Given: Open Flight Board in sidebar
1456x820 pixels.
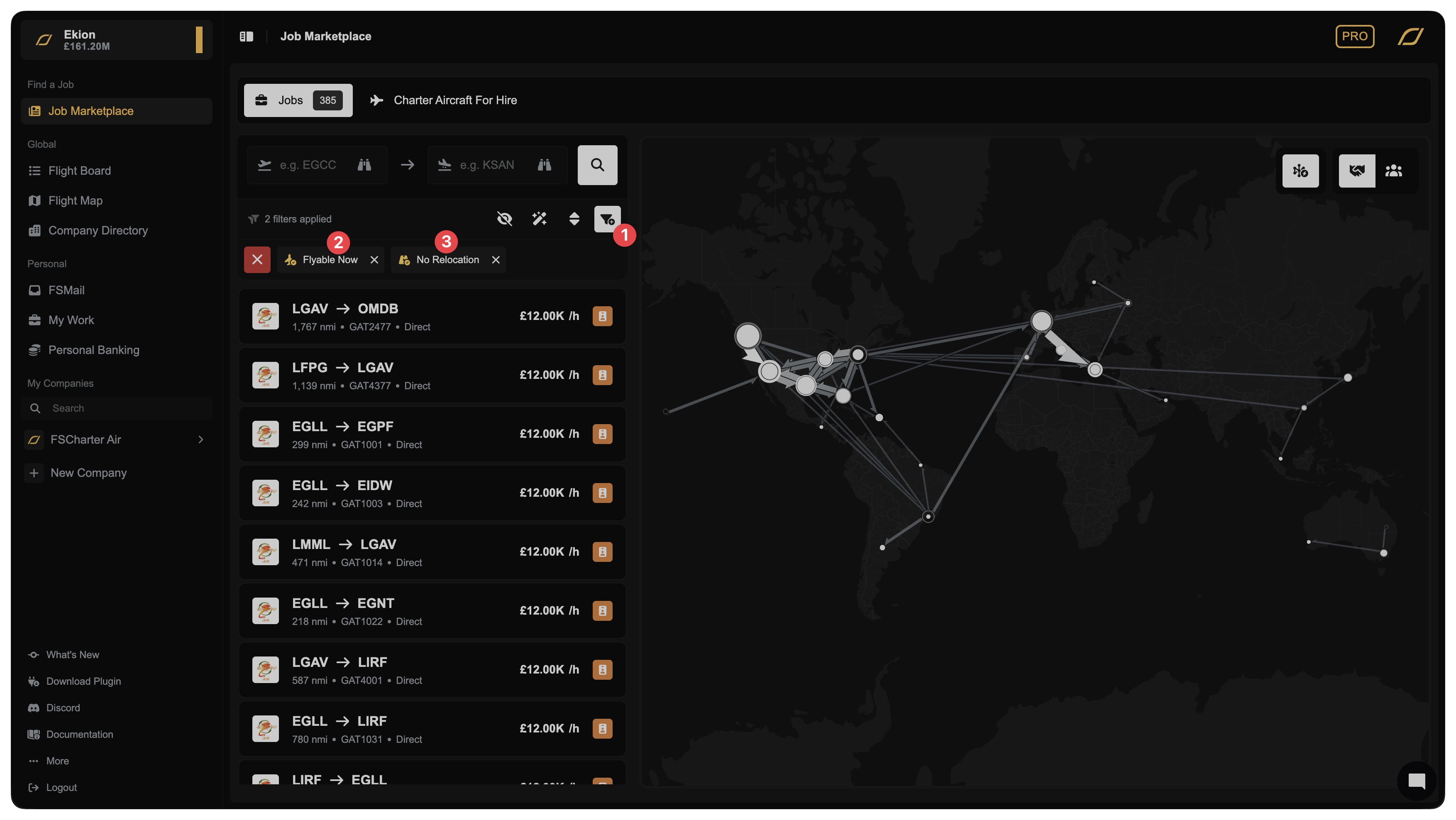Looking at the screenshot, I should point(79,171).
